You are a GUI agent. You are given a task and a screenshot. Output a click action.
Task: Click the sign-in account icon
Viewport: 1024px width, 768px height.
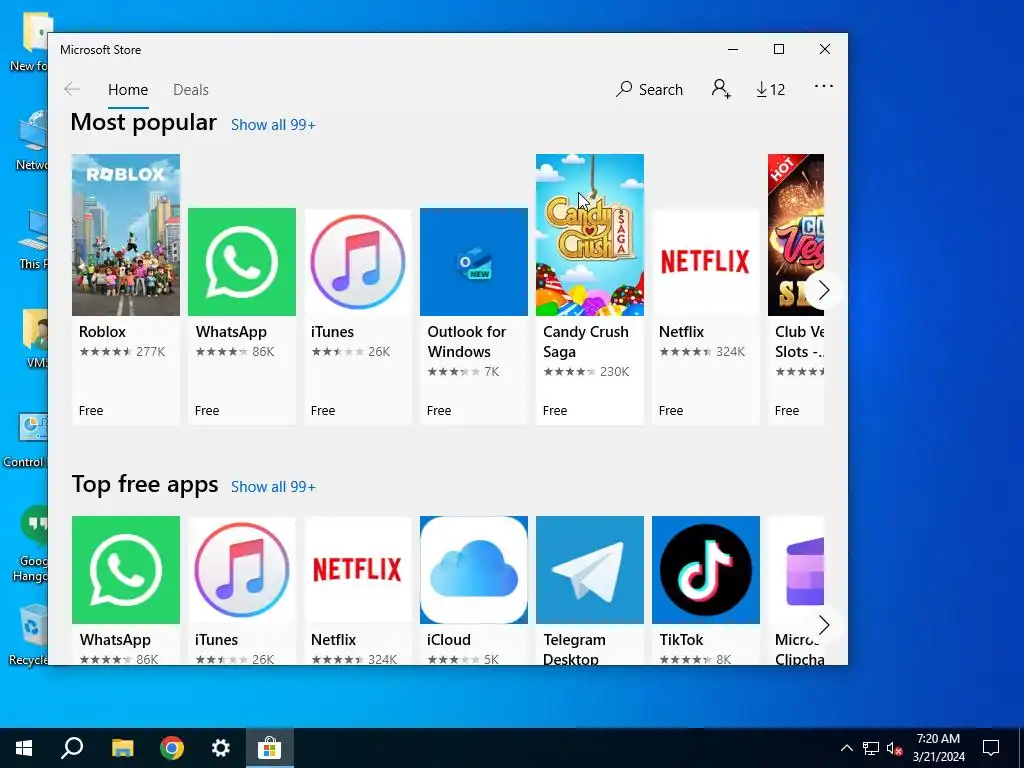tap(721, 89)
